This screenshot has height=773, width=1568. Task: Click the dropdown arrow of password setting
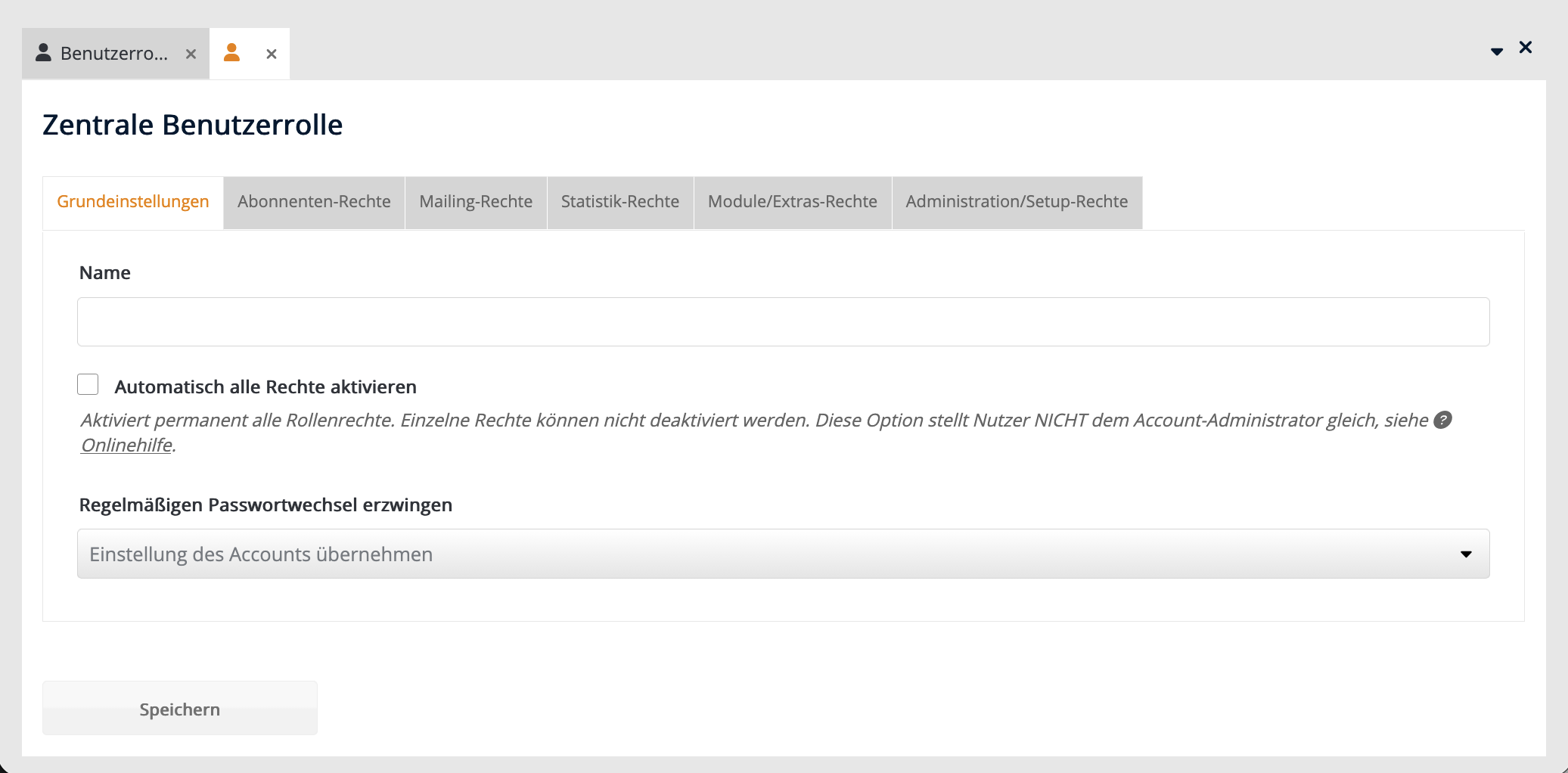[1466, 554]
